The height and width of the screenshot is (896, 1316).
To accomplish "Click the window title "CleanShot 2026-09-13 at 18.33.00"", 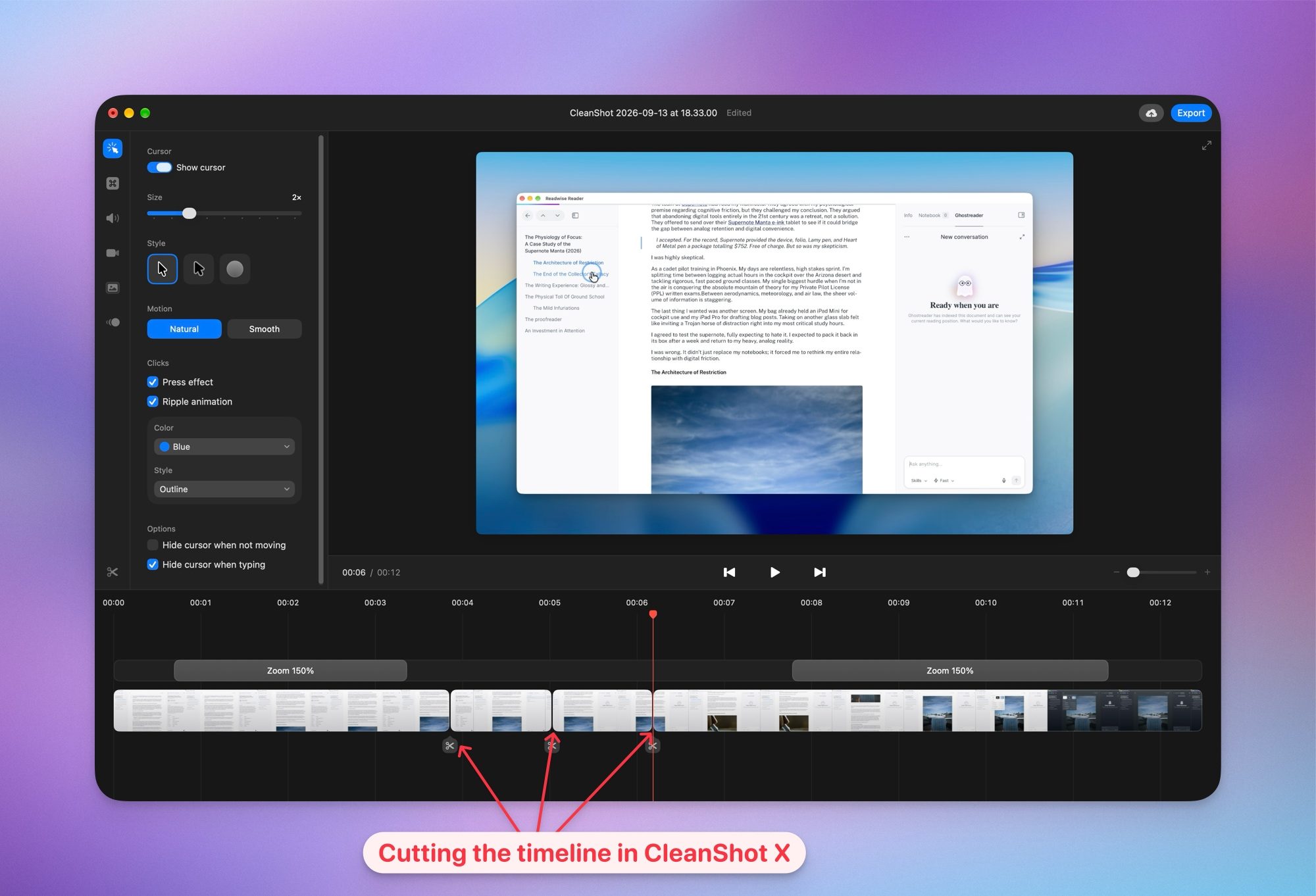I will click(644, 113).
